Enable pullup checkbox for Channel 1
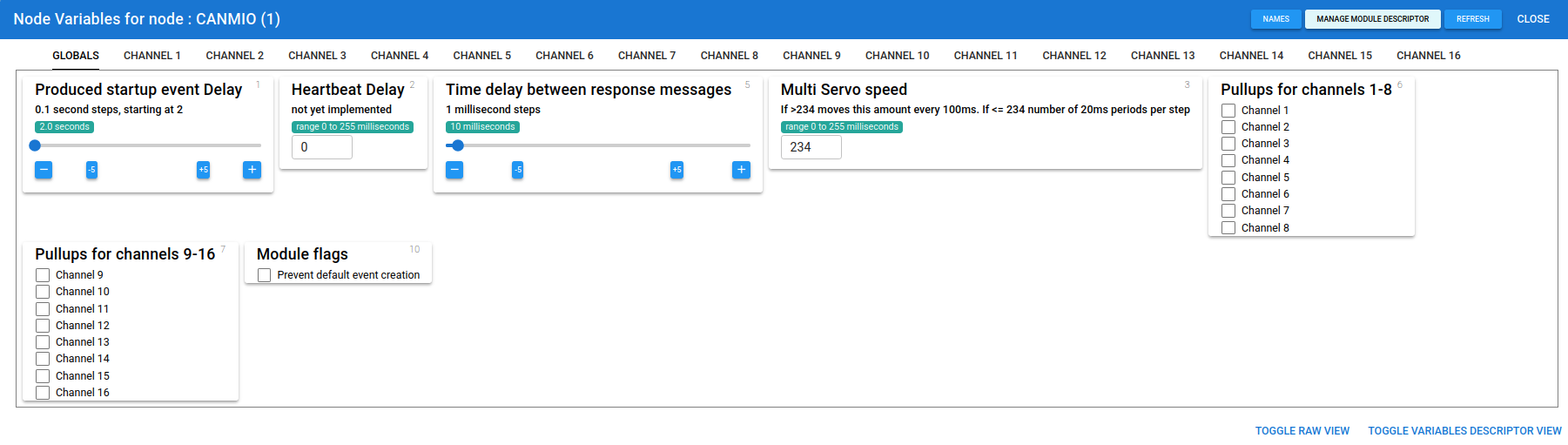 [x=1228, y=111]
